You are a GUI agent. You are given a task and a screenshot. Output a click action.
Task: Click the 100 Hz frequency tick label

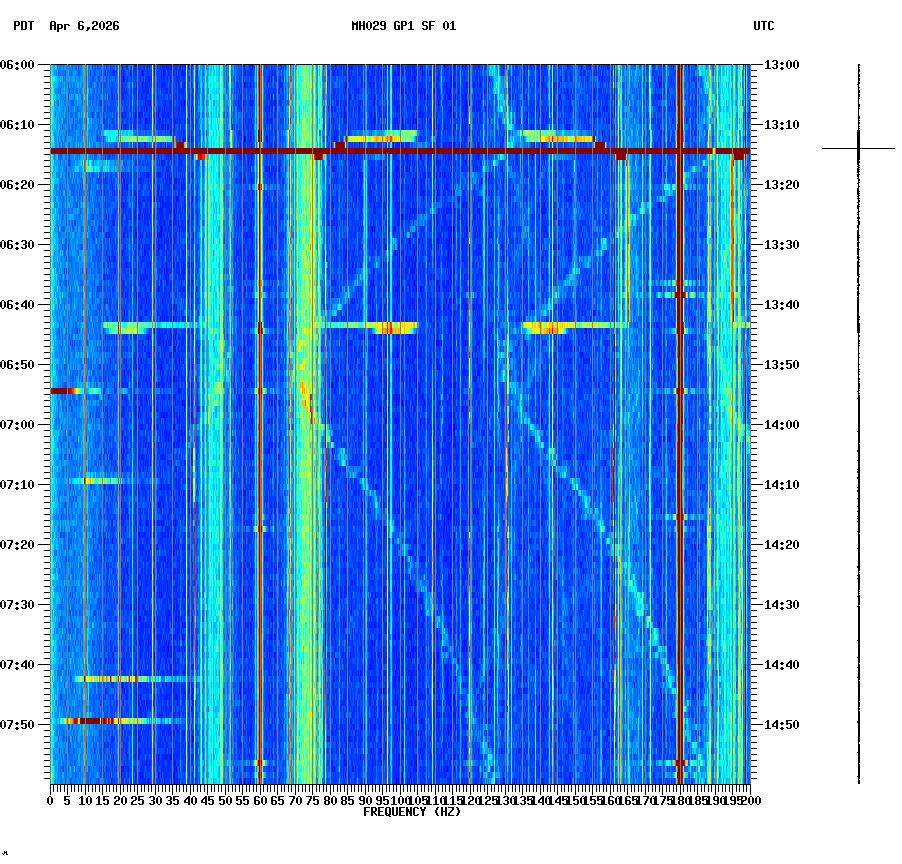[399, 800]
